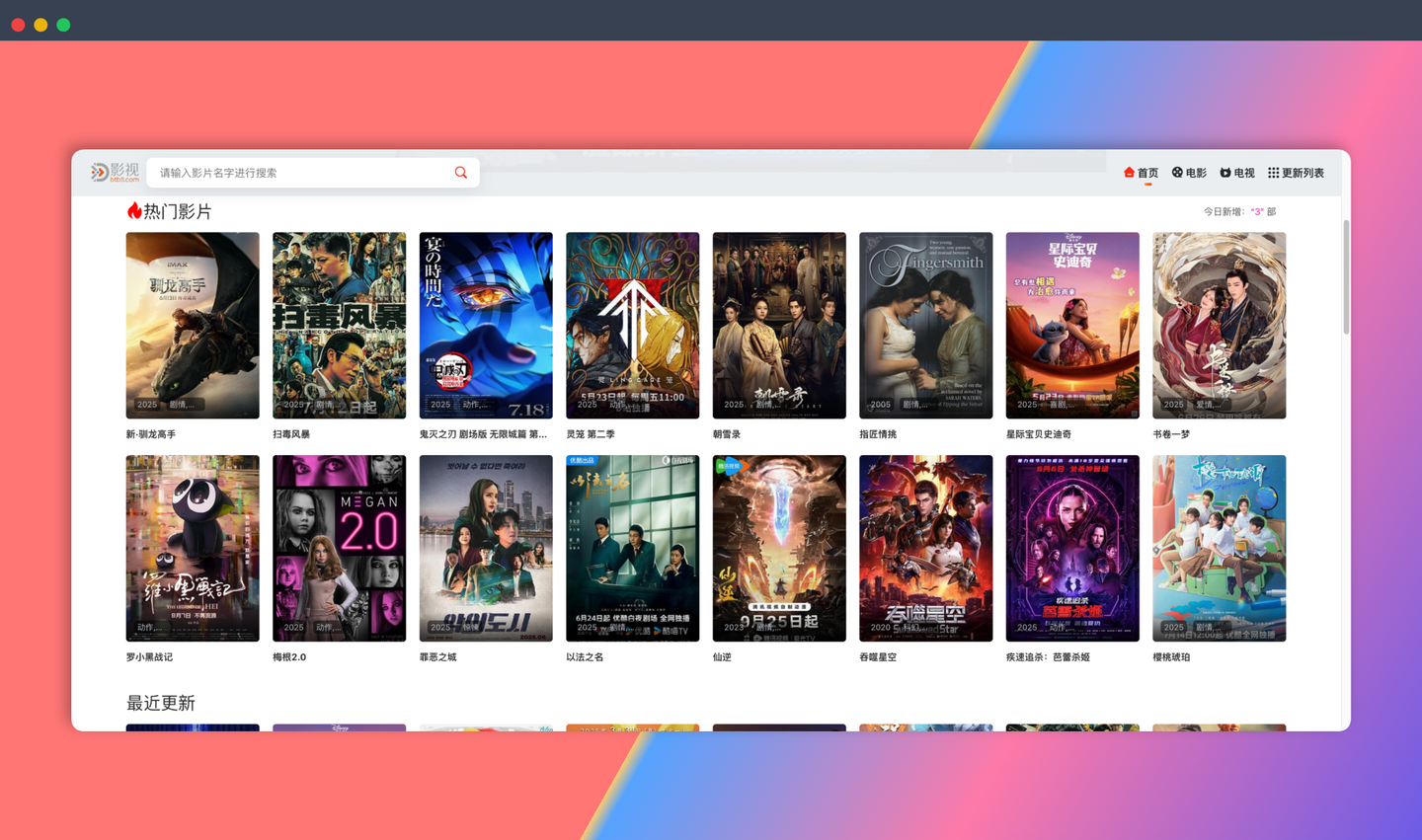The height and width of the screenshot is (840, 1422).
Task: Click the 罪恶之城 title link
Action: [438, 657]
